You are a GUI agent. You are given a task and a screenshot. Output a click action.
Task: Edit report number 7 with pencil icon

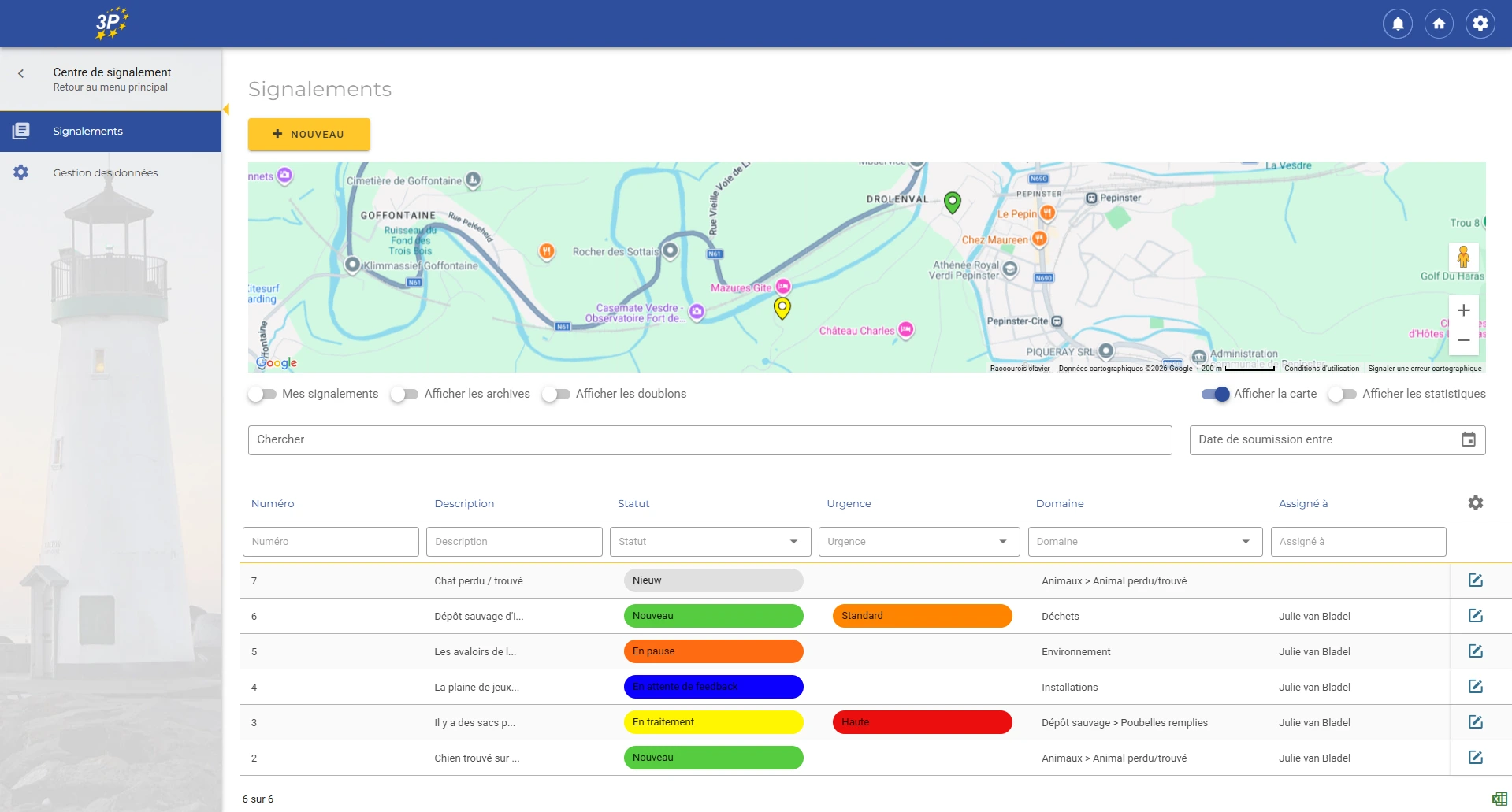[1475, 580]
